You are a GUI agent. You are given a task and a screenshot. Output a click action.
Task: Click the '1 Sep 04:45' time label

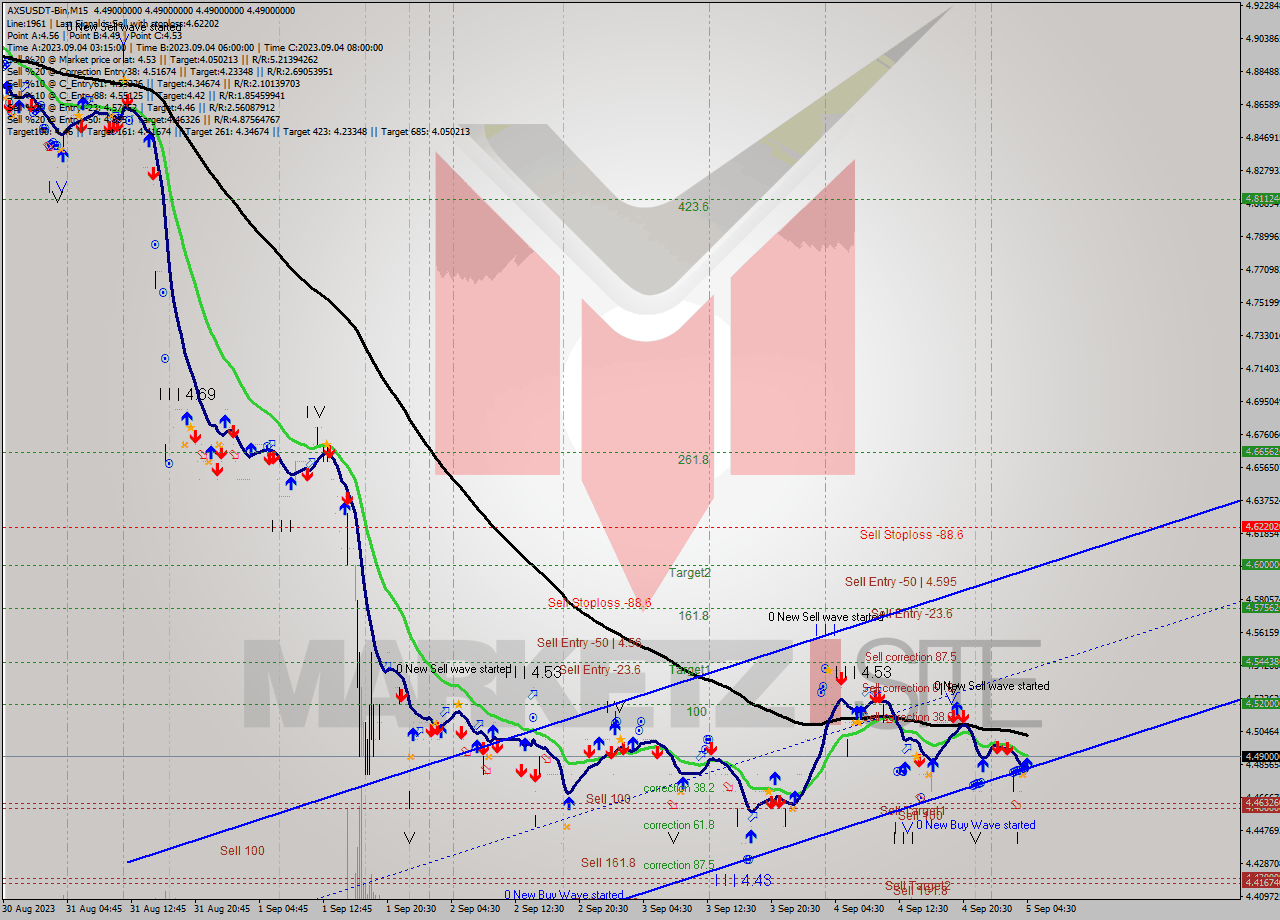(283, 909)
